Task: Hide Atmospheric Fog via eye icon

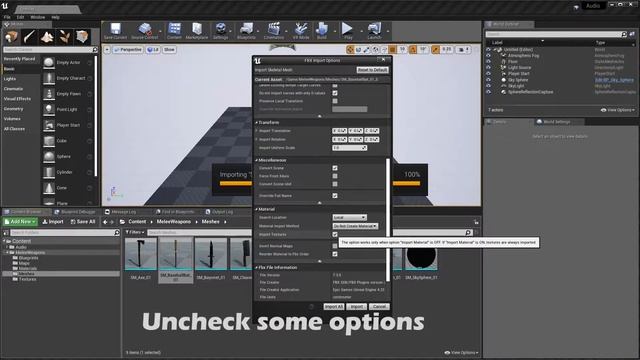Action: coord(488,56)
